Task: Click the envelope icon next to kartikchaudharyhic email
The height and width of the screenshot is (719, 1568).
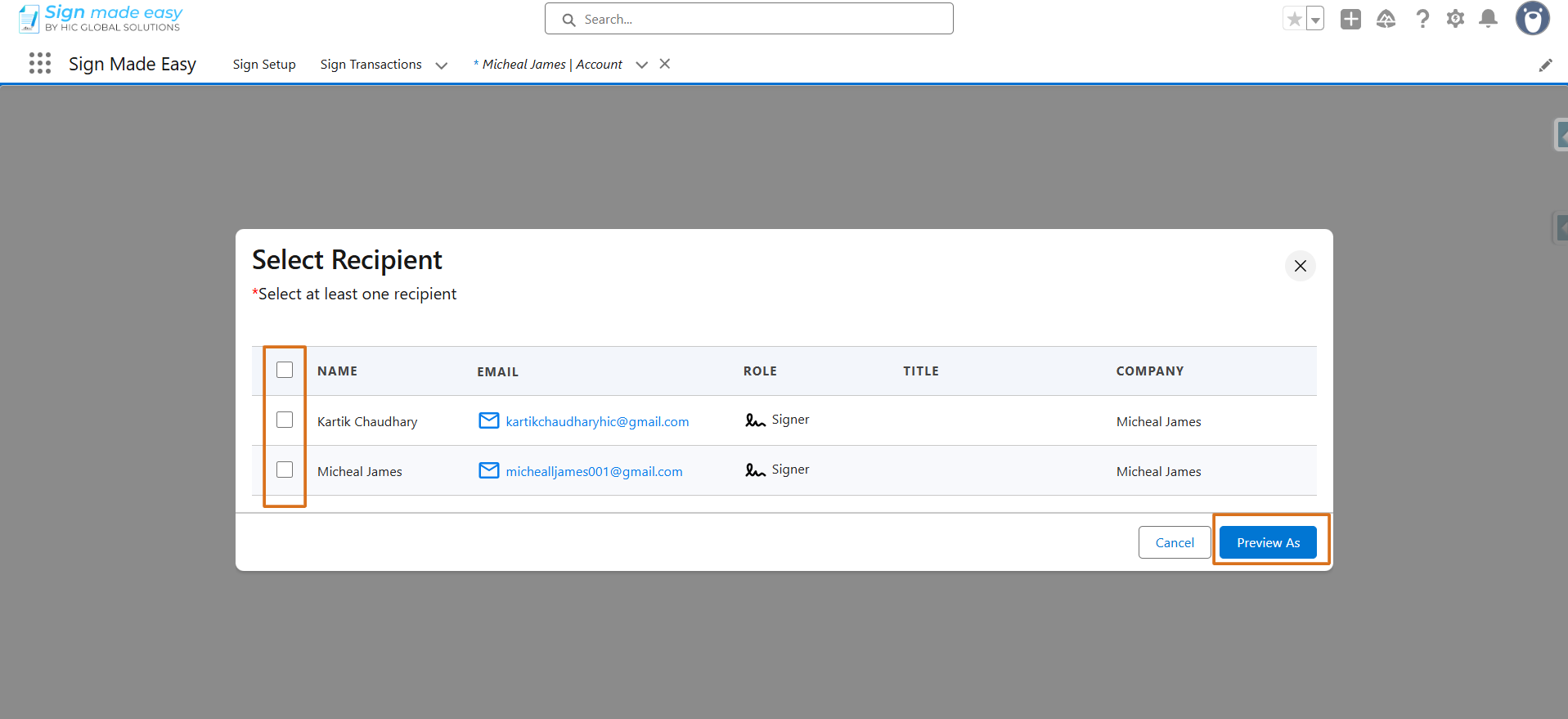Action: coord(489,420)
